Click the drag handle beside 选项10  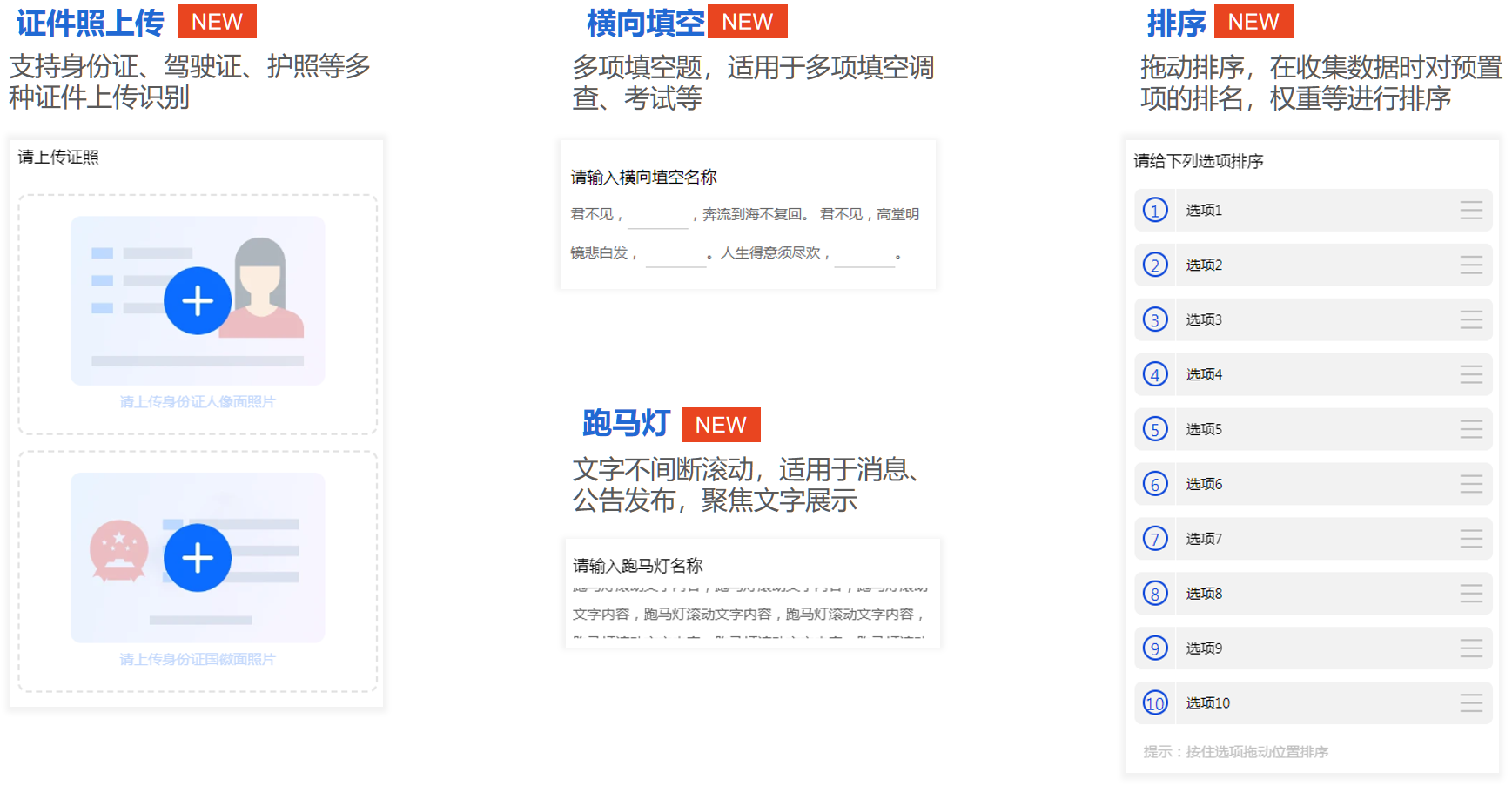tap(1470, 702)
